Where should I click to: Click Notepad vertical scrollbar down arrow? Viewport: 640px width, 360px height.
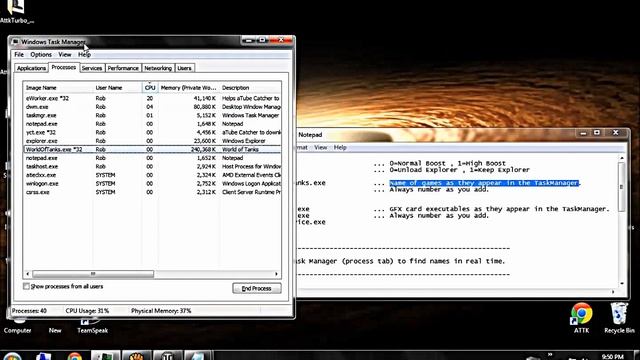click(x=622, y=283)
